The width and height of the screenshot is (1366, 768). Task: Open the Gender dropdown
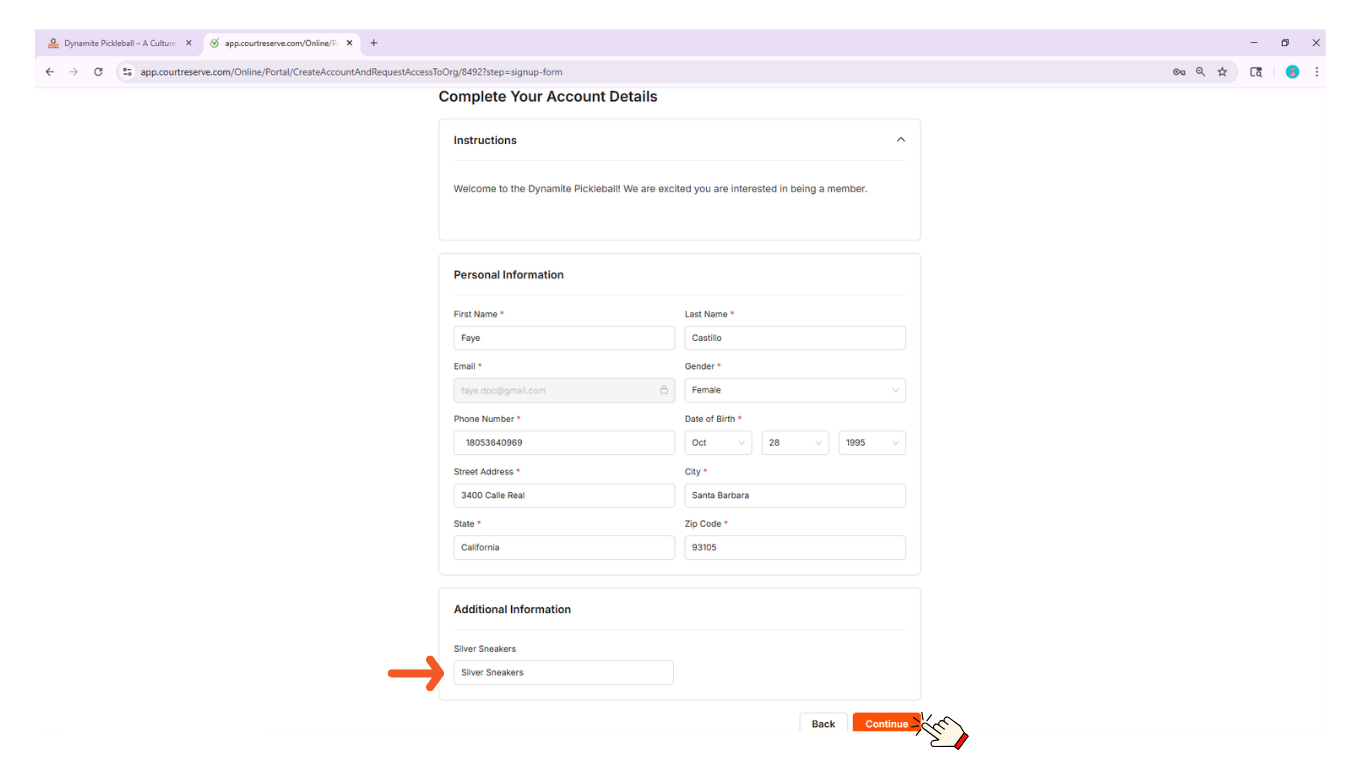pos(794,390)
